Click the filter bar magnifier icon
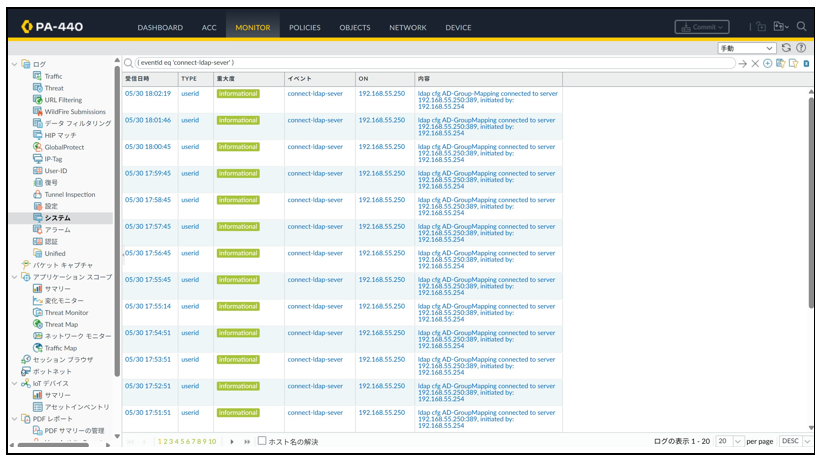 pos(128,63)
